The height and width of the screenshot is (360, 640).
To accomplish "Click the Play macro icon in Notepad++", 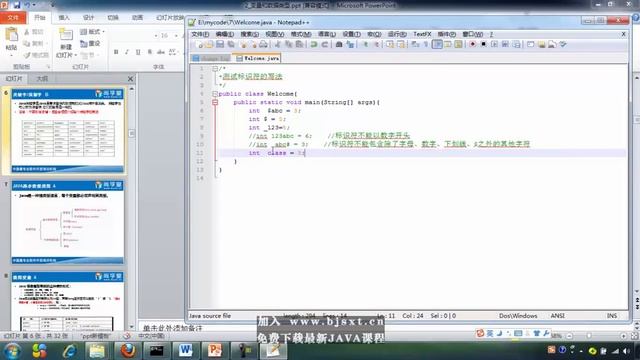I will click(x=494, y=44).
